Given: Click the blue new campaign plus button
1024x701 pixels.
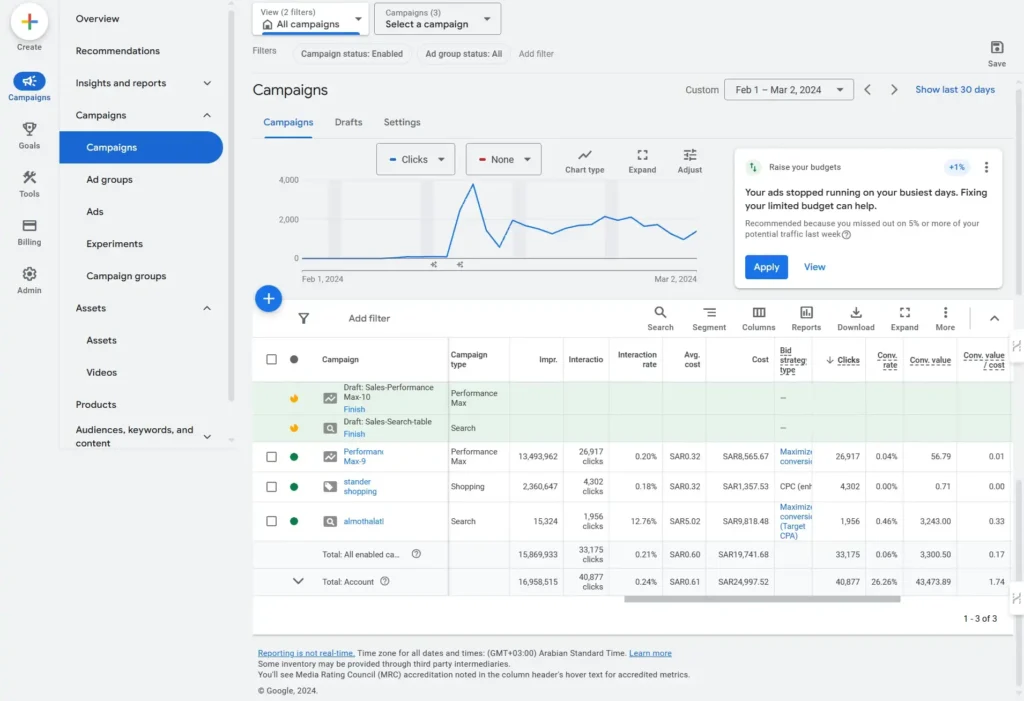Looking at the screenshot, I should point(268,299).
